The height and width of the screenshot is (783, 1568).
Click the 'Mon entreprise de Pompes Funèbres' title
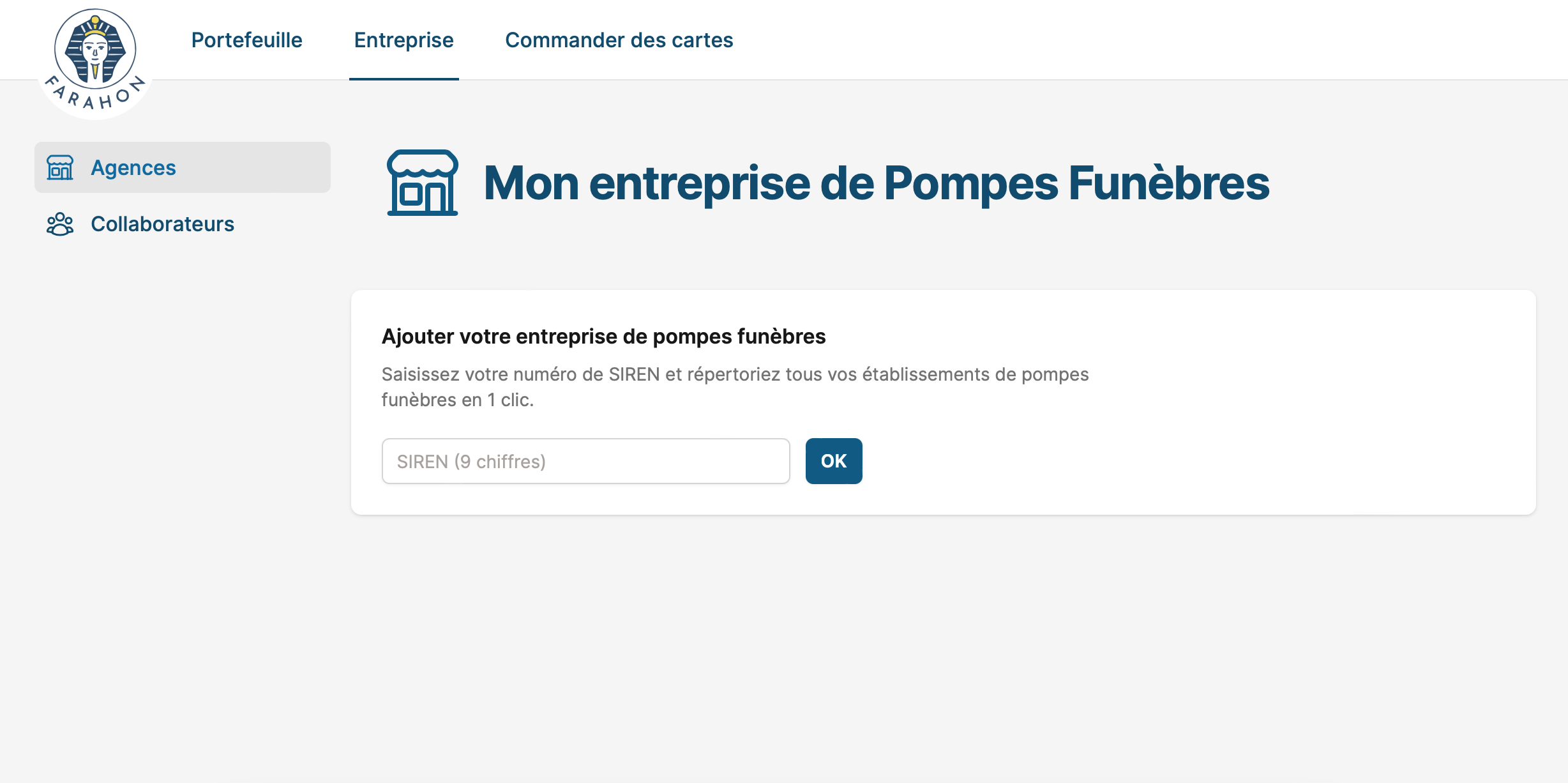pyautogui.click(x=876, y=183)
